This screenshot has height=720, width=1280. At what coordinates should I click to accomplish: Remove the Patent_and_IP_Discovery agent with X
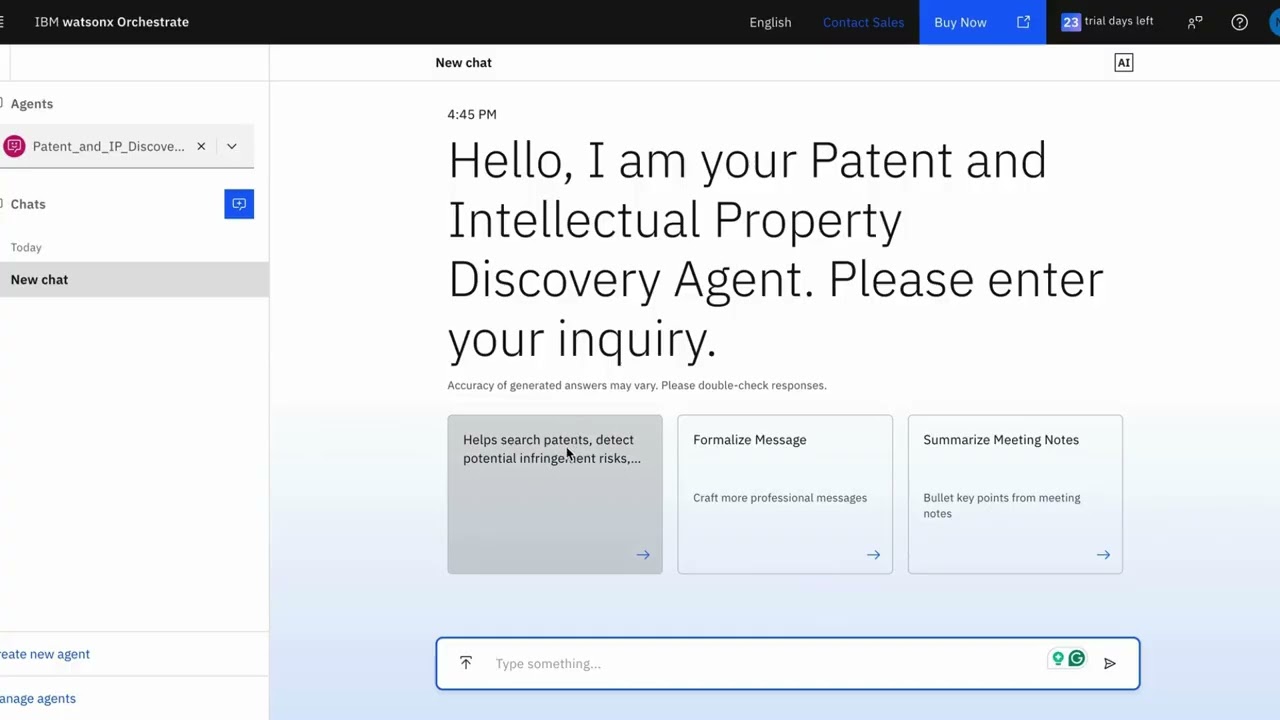coord(201,146)
